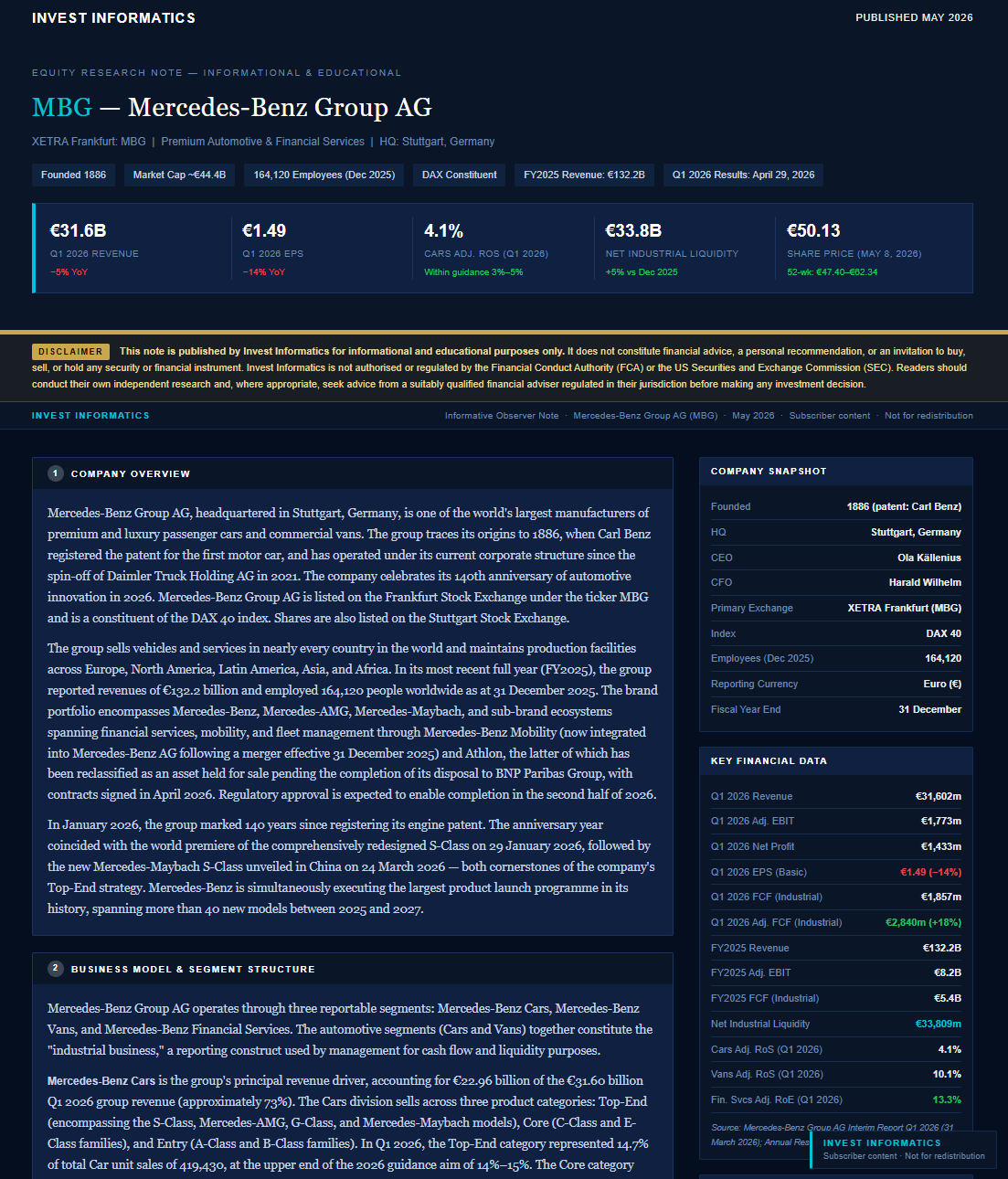This screenshot has width=1008, height=1179.
Task: Click 'Subscriber content' in the breadcrumb bar
Action: (830, 416)
